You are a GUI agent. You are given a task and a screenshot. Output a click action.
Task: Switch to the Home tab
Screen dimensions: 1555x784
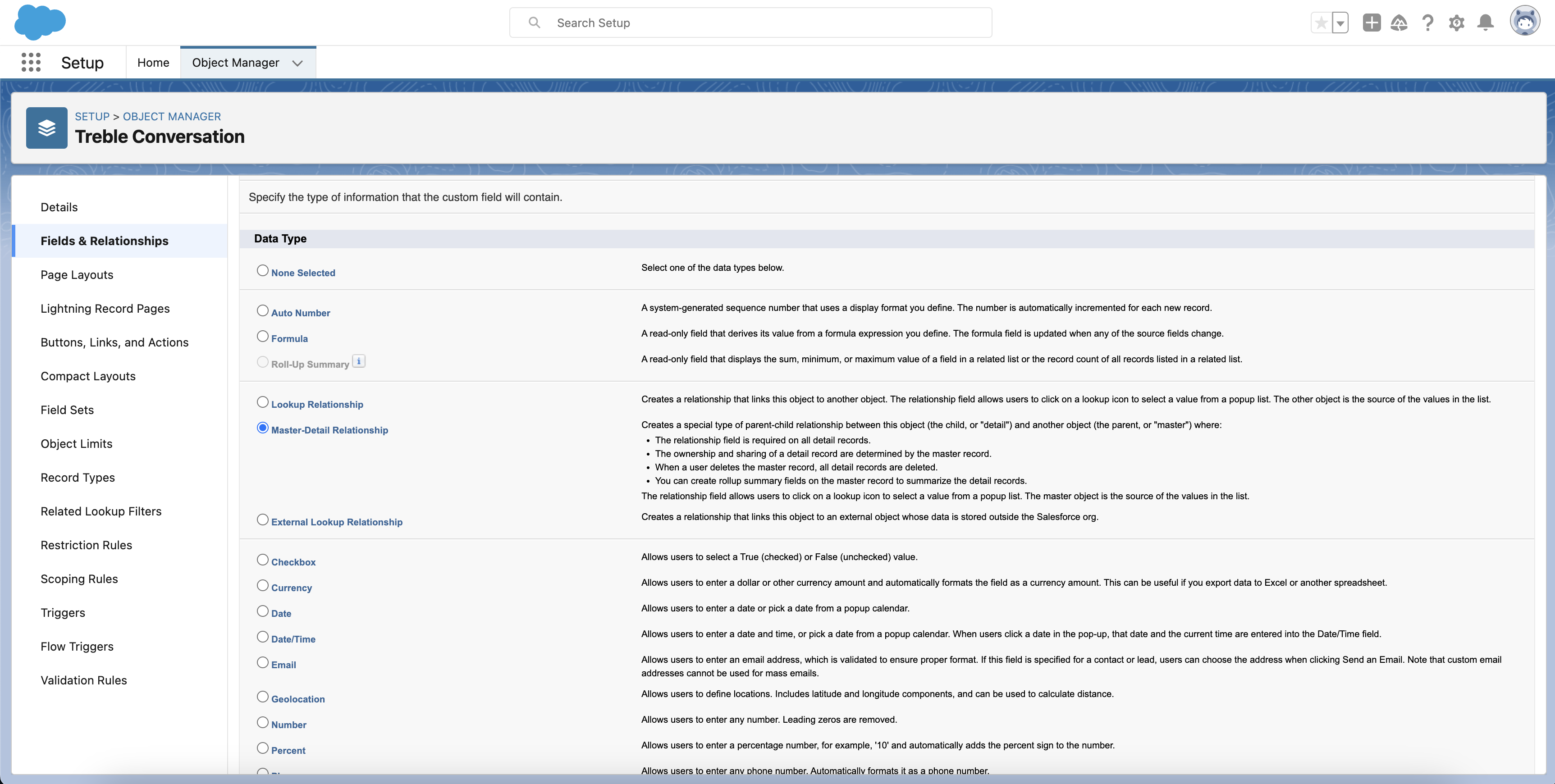click(x=153, y=63)
